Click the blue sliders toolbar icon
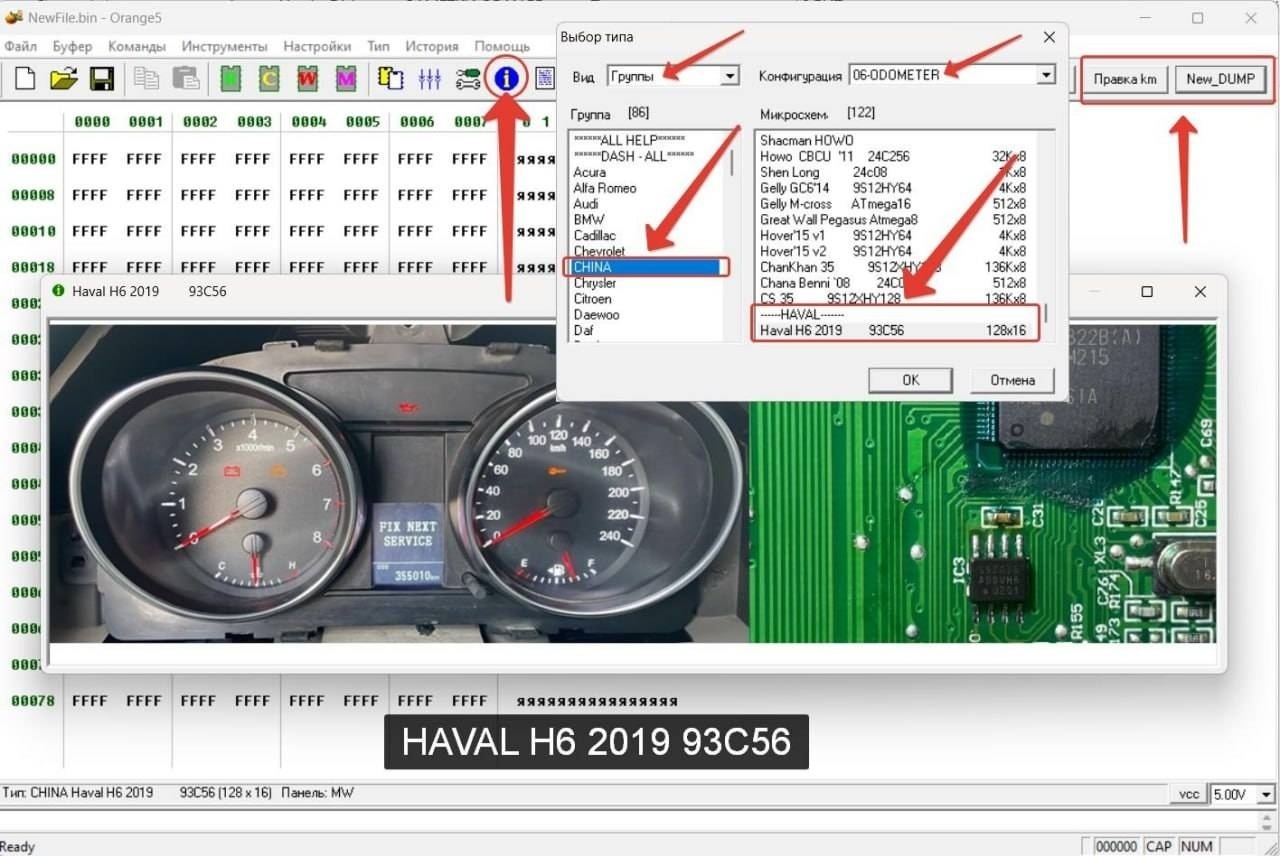 tap(429, 79)
